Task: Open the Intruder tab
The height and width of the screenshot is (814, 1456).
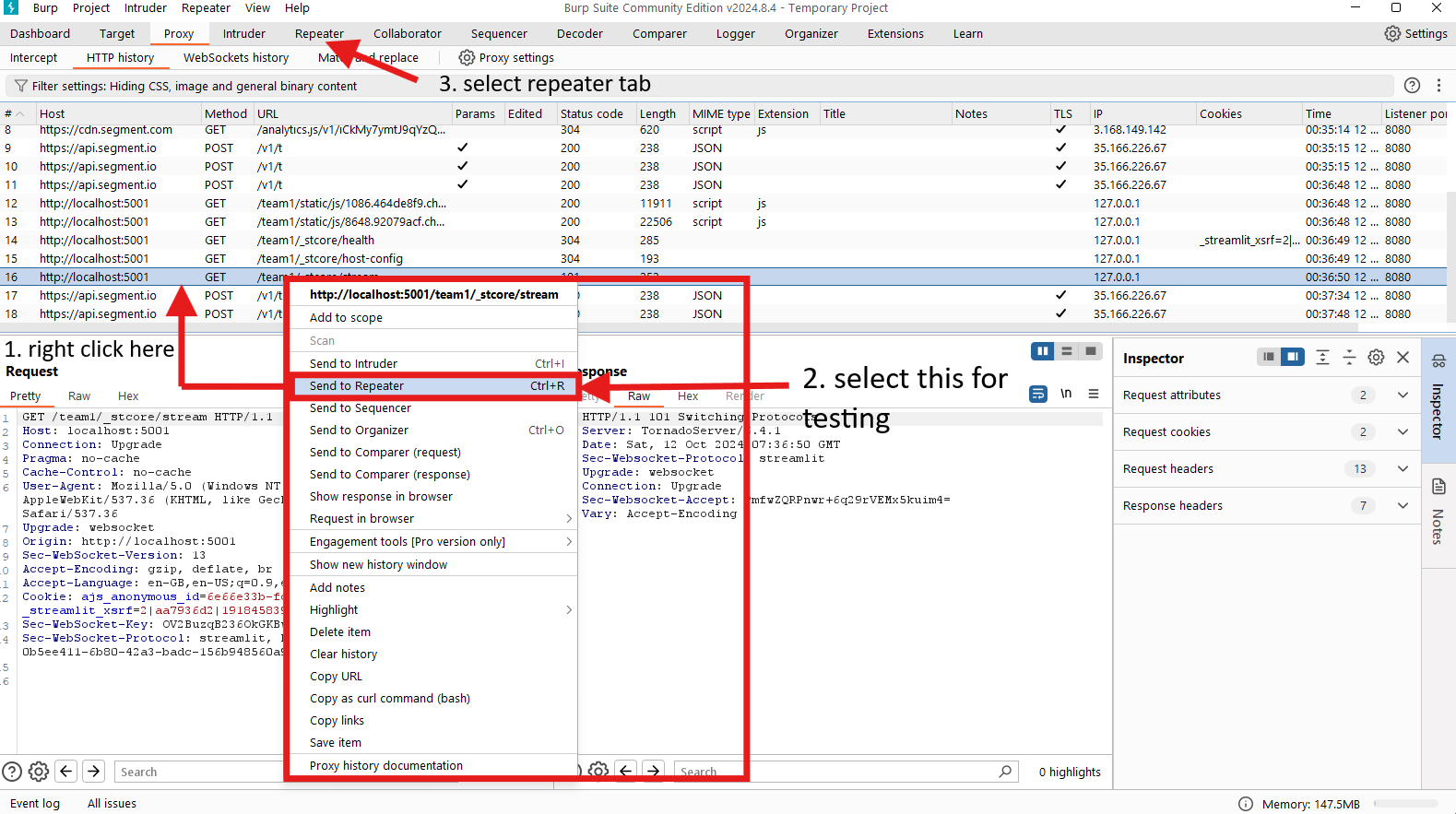Action: 244,33
